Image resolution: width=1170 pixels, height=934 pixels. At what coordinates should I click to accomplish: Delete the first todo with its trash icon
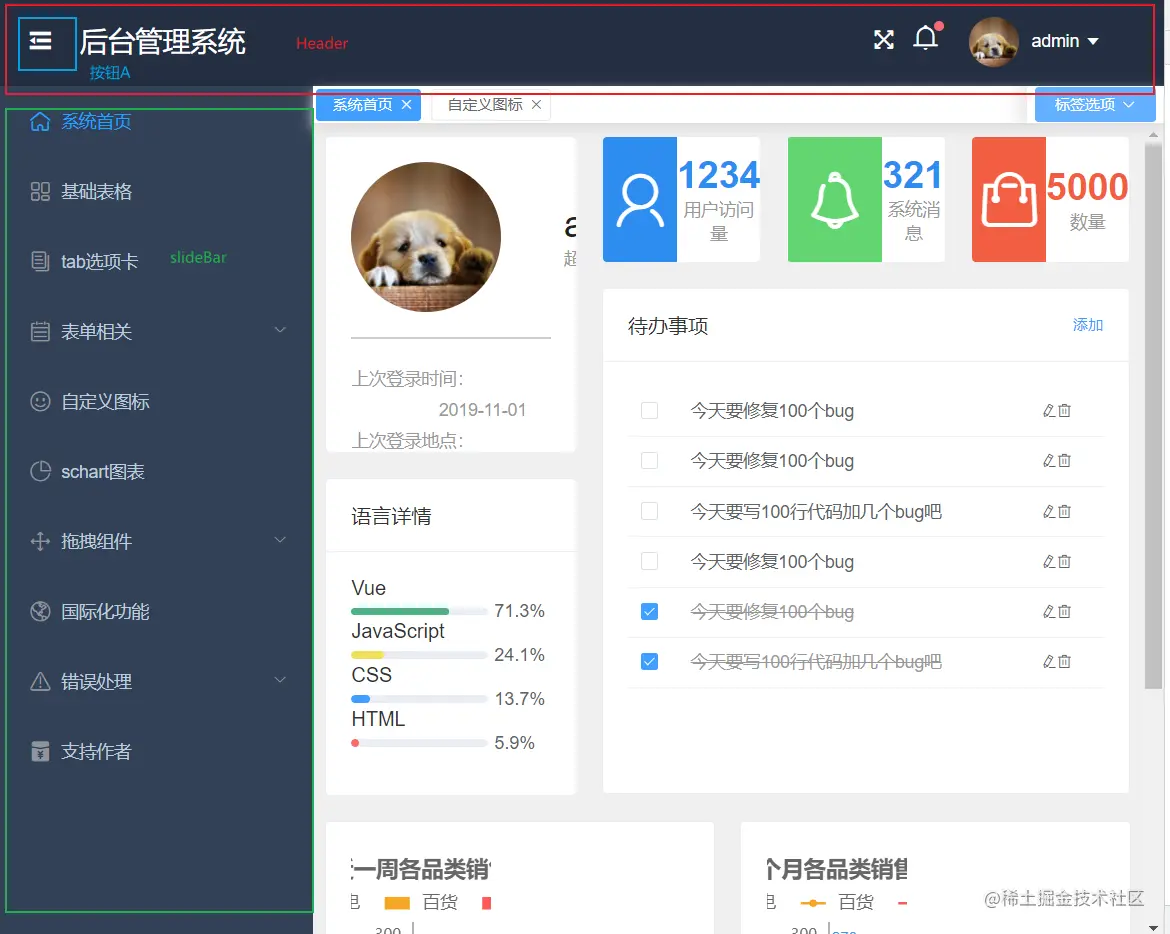[1065, 411]
